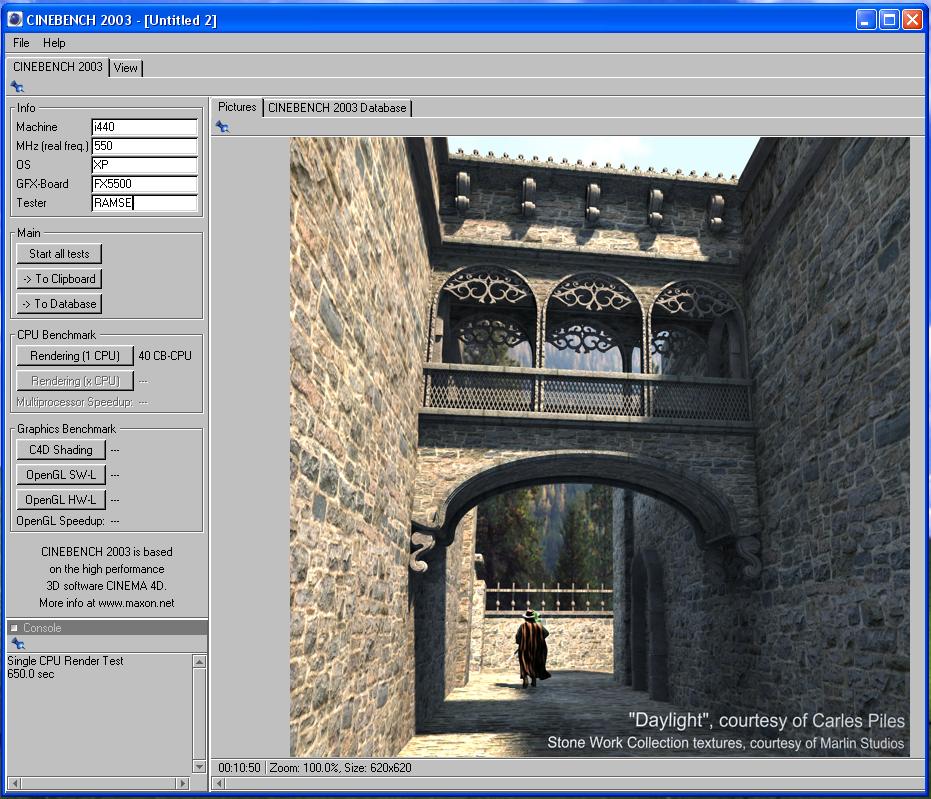931x799 pixels.
Task: Switch to the View tab
Action: 125,68
